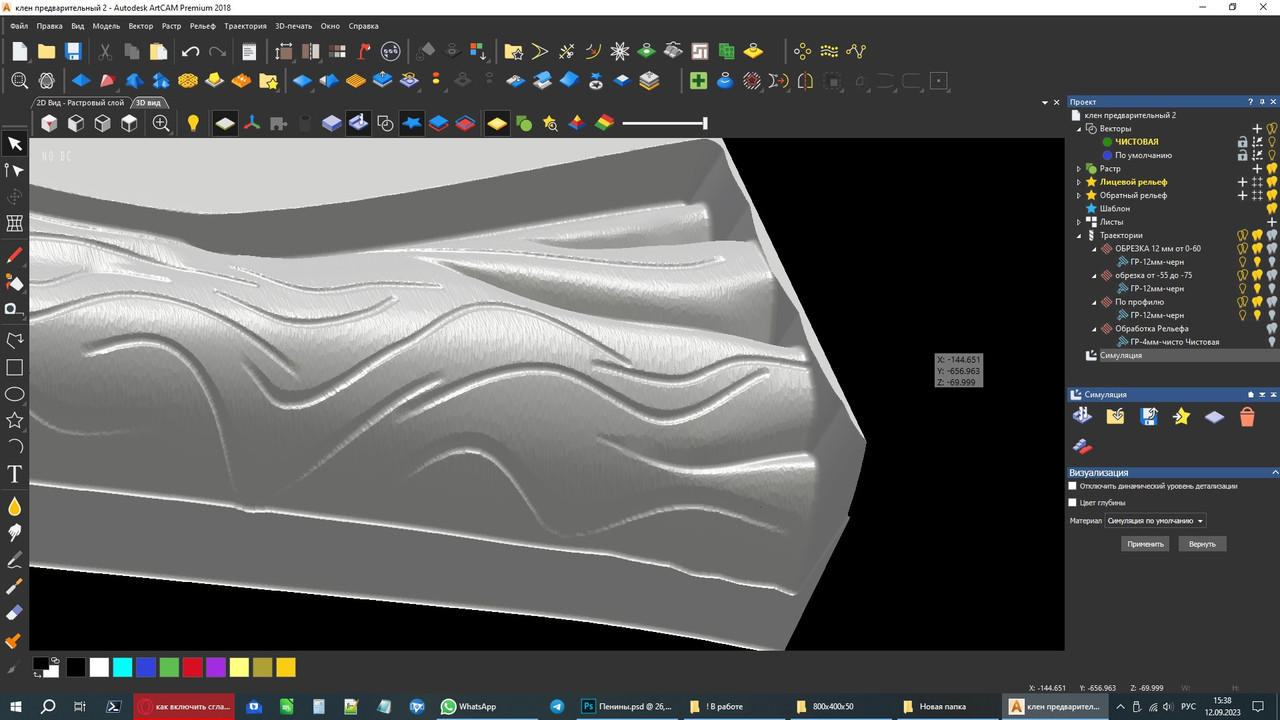Expand the Растр tree node
This screenshot has height=720, width=1280.
point(1079,169)
